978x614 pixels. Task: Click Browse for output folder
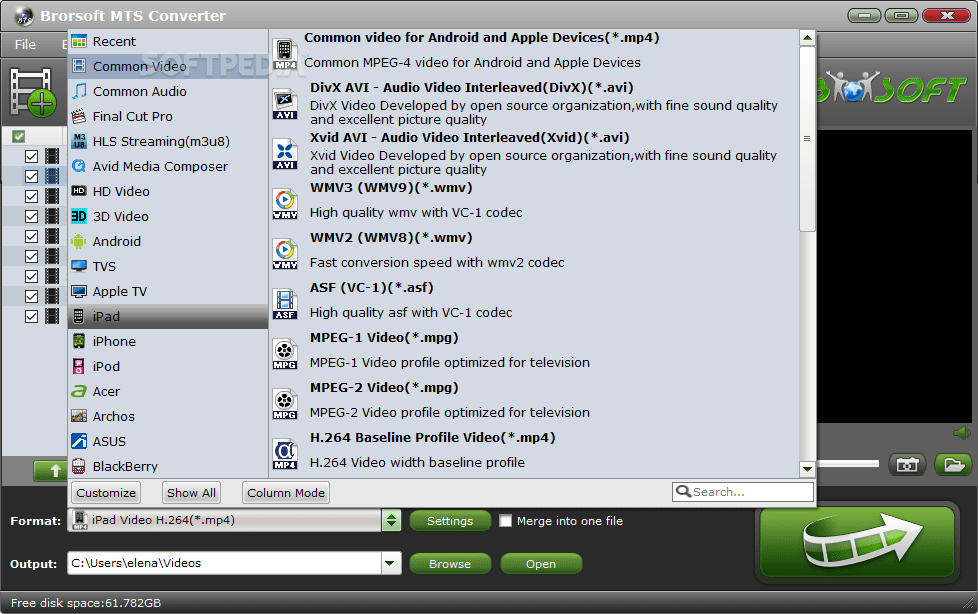(450, 563)
